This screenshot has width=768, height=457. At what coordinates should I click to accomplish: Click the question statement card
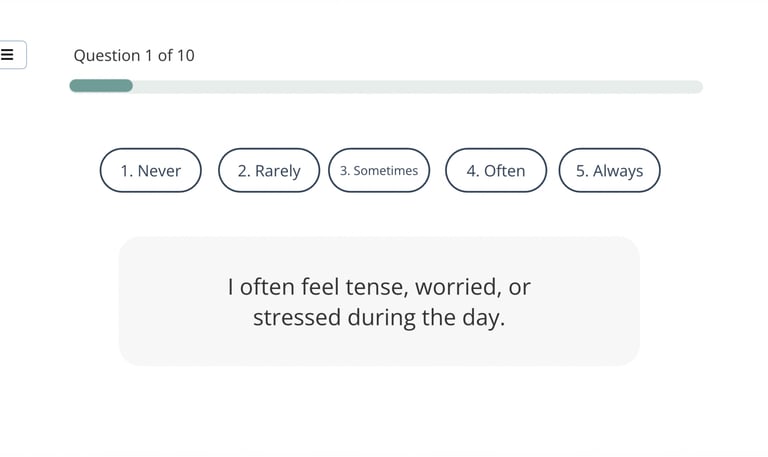[379, 301]
